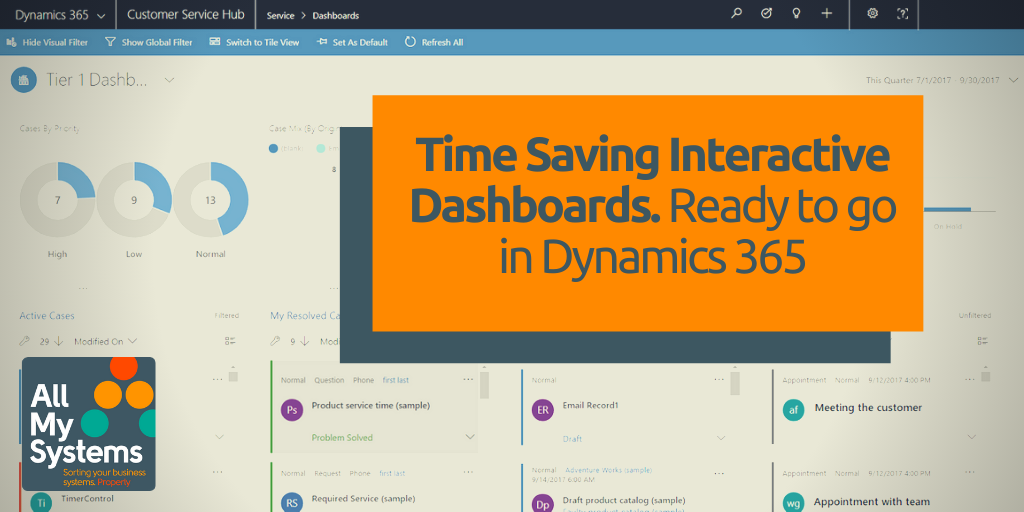Click the Ps purple avatar
Viewport: 1024px width, 512px height.
click(292, 410)
